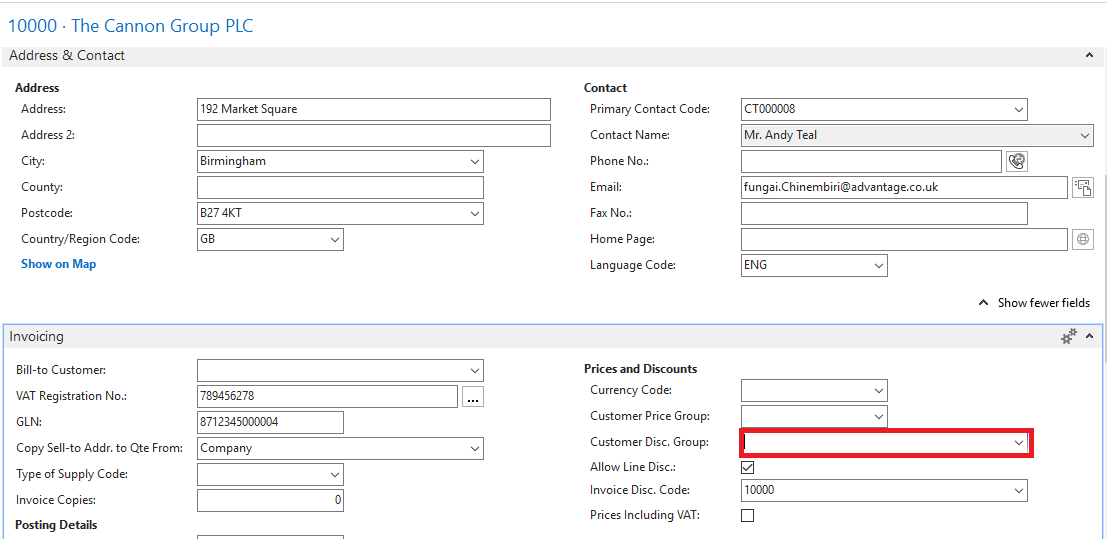Open the Language Code dropdown
1107x542 pixels.
(x=878, y=265)
